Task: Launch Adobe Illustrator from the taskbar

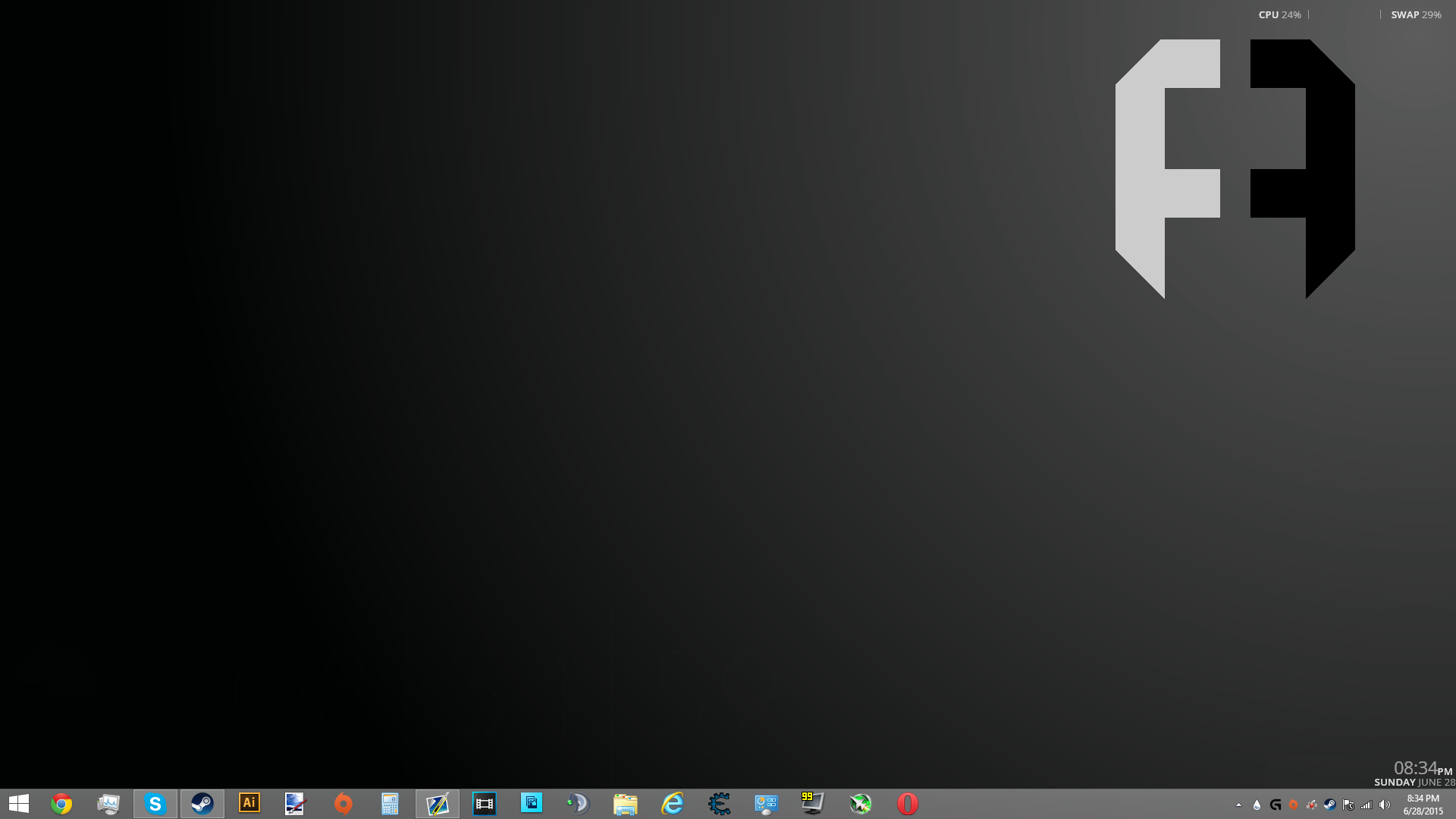Action: [x=249, y=803]
